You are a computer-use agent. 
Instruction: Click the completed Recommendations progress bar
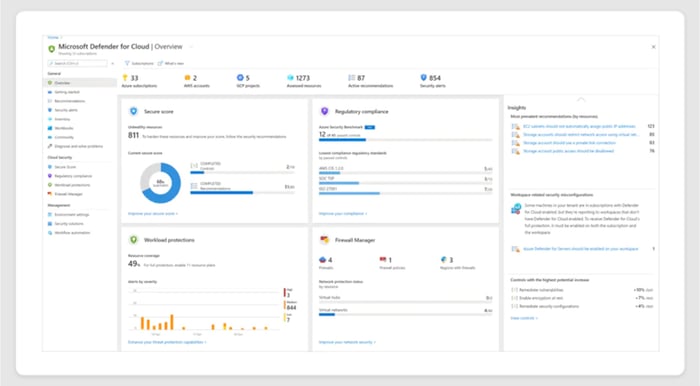[242, 193]
